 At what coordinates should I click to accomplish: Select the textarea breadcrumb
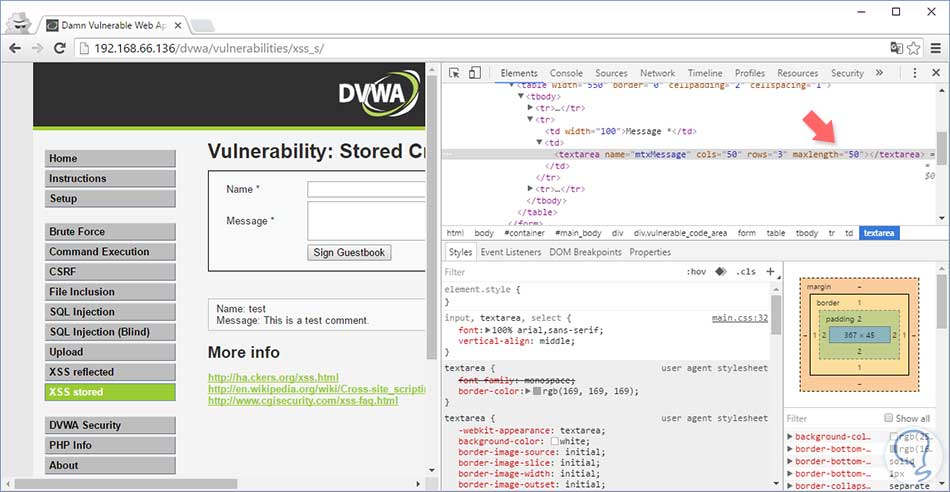(879, 233)
